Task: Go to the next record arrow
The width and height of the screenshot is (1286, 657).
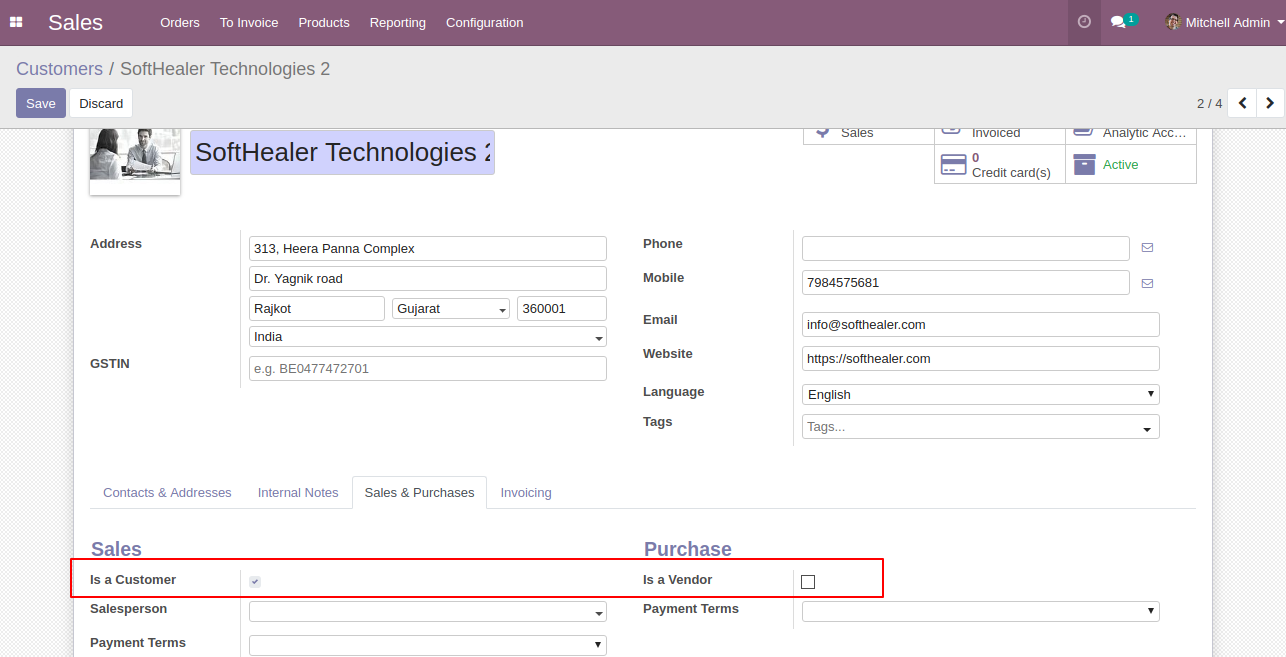Action: point(1270,103)
